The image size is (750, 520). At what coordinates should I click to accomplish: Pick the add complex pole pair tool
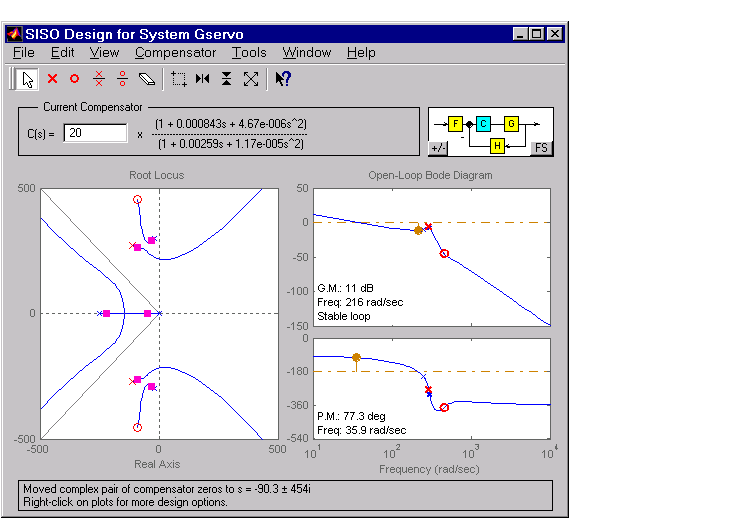pyautogui.click(x=99, y=78)
